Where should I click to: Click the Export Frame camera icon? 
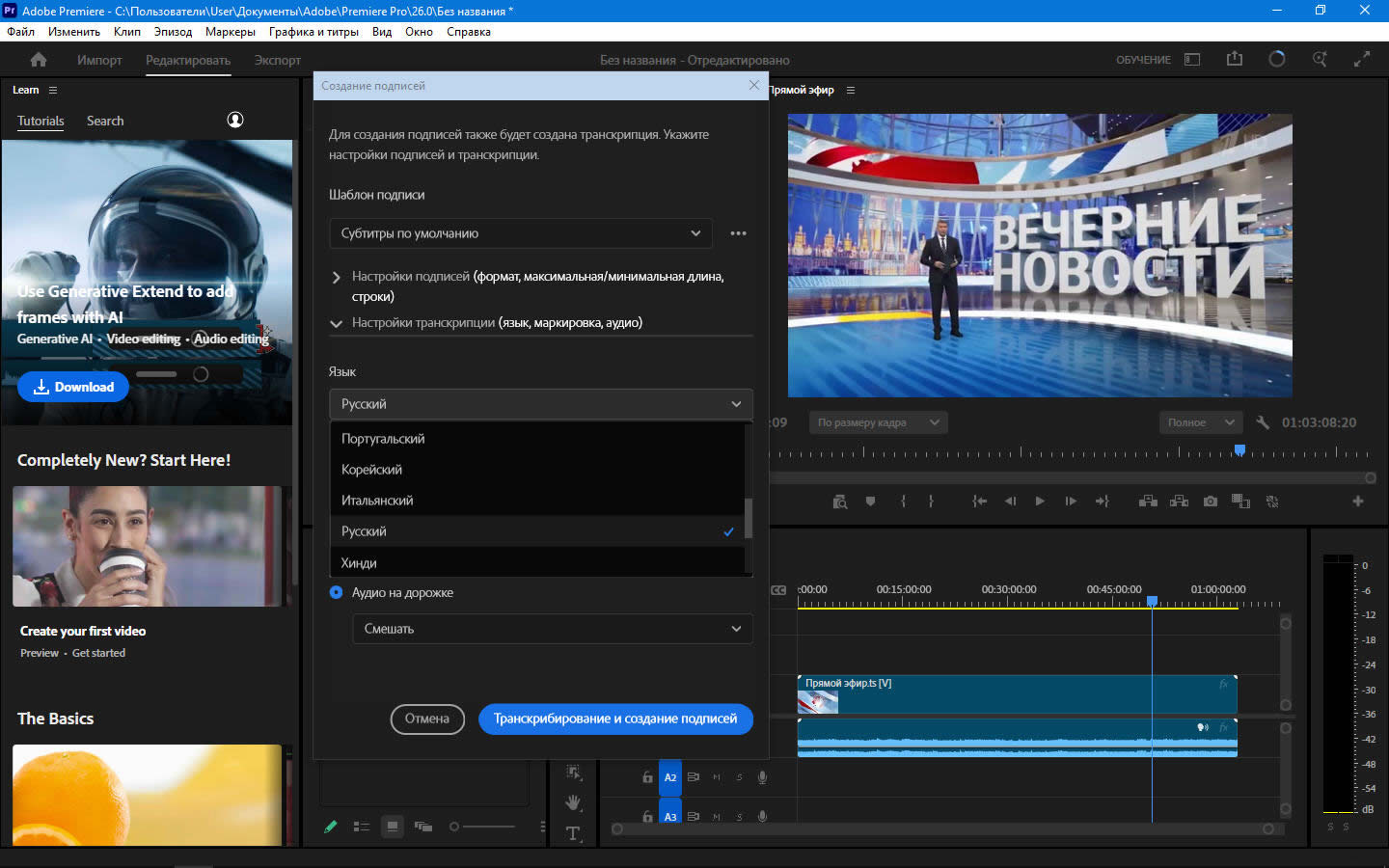pos(1210,502)
